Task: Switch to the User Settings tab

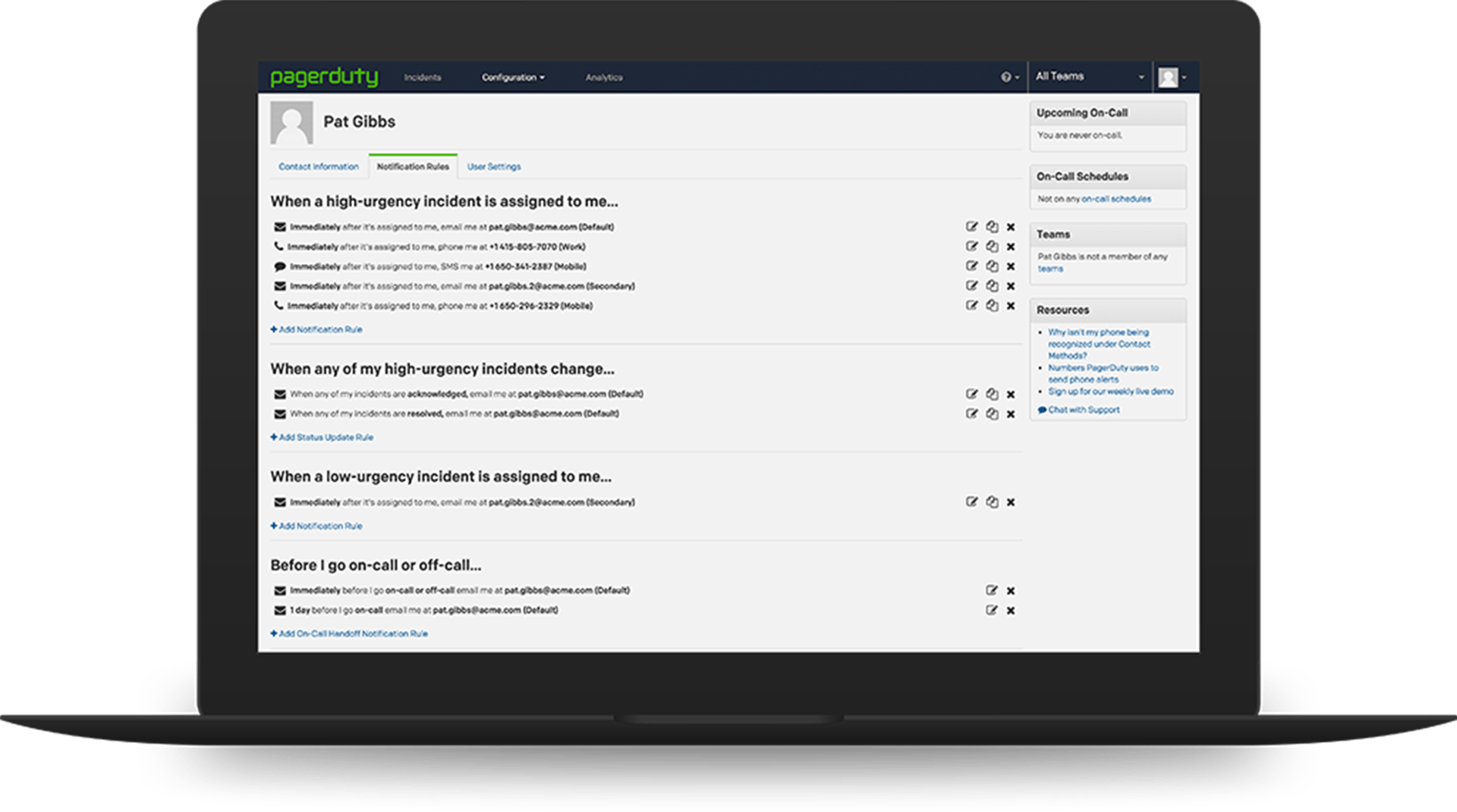Action: click(494, 167)
